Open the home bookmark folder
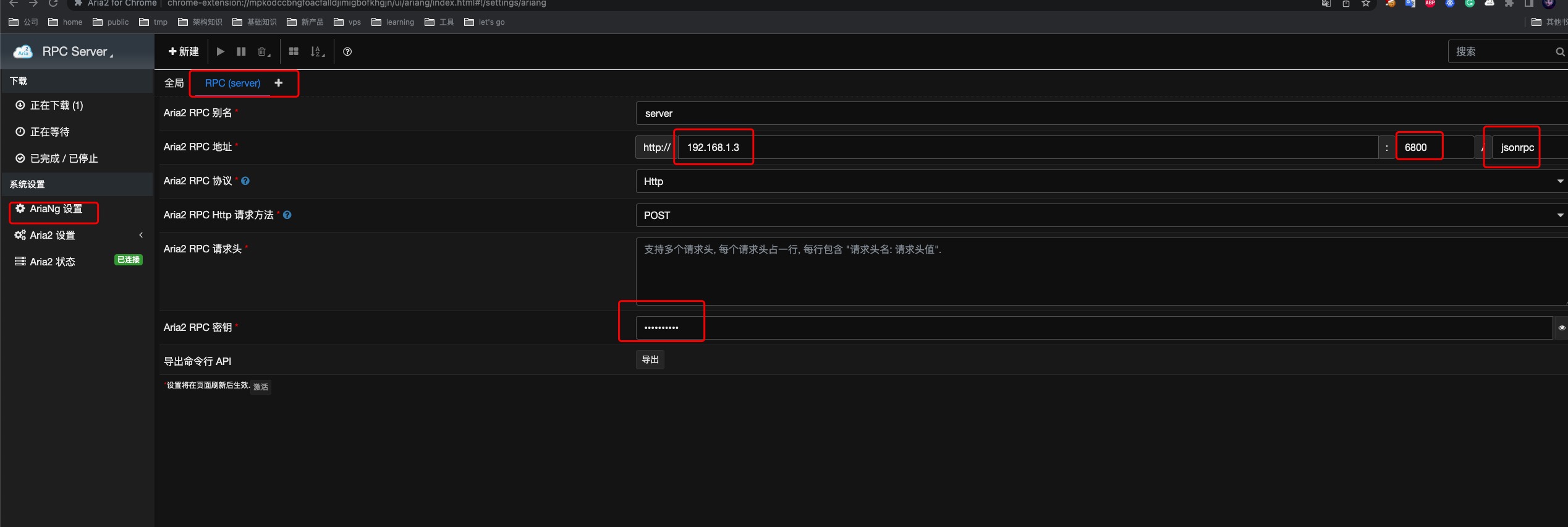1568x527 pixels. coord(66,22)
